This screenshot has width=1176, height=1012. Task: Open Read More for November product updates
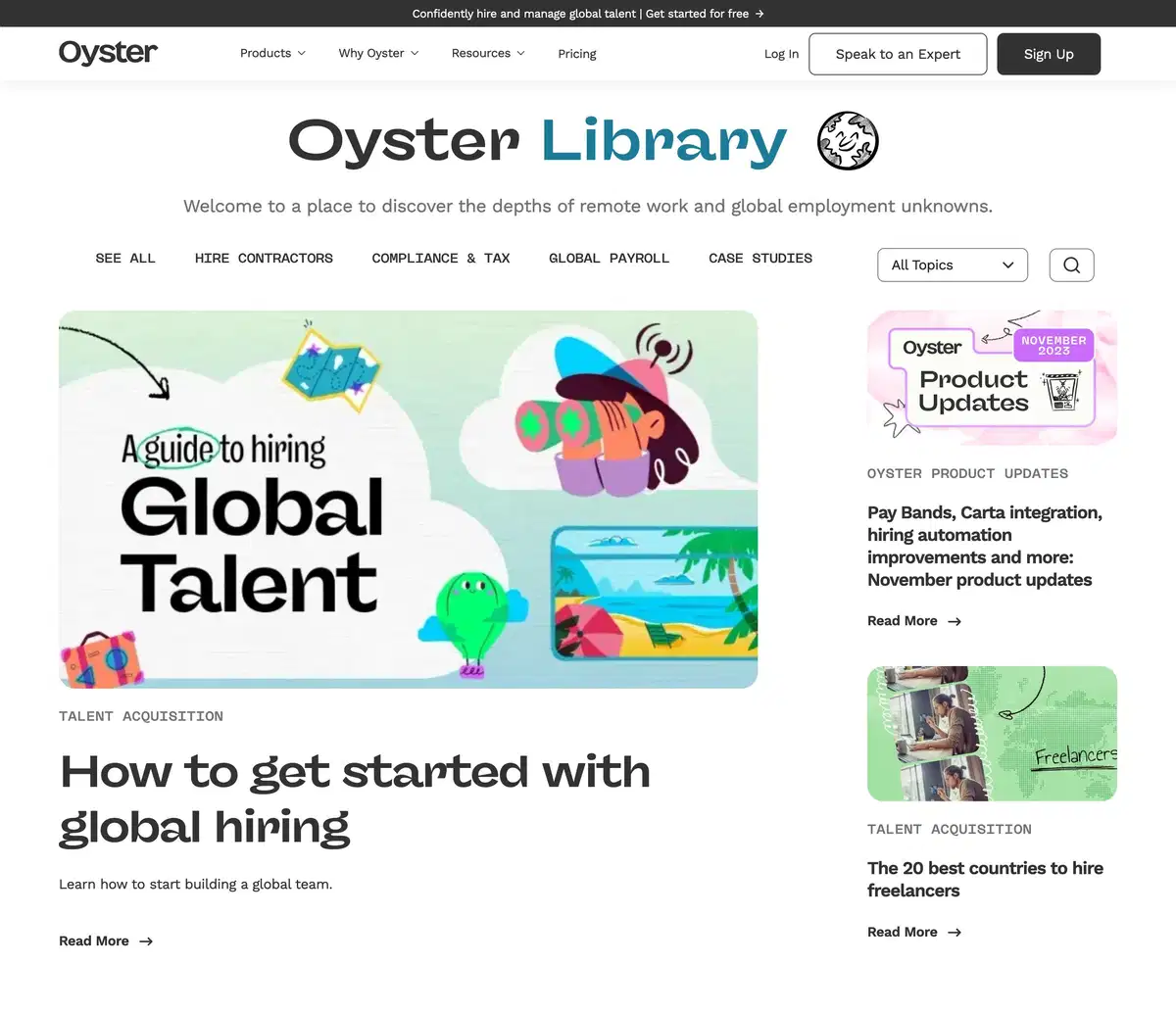(x=914, y=621)
